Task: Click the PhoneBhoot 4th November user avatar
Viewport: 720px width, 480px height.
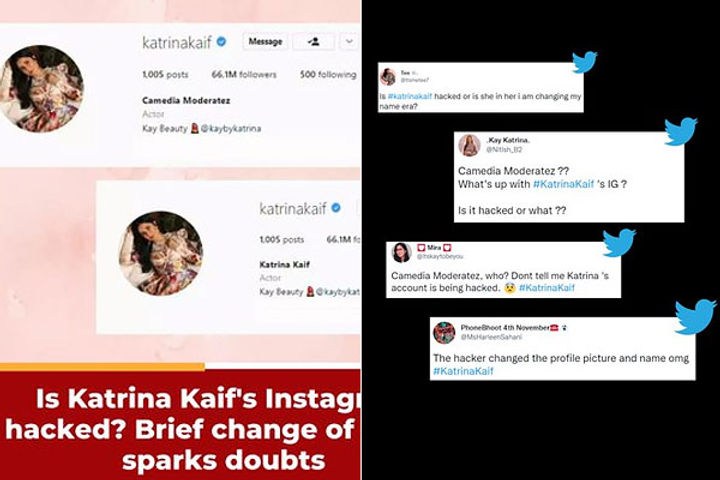Action: (x=444, y=333)
